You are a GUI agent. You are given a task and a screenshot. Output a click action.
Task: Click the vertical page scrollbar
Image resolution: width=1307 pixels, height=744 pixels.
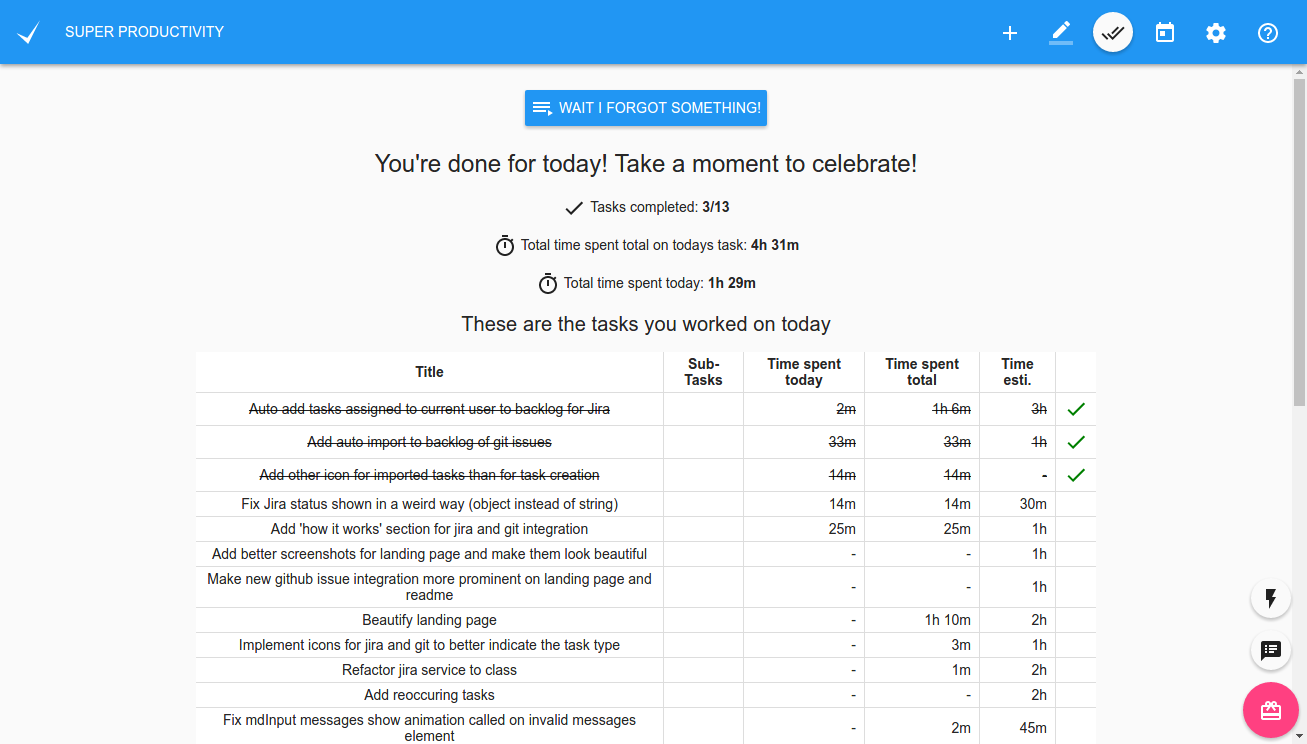1299,240
